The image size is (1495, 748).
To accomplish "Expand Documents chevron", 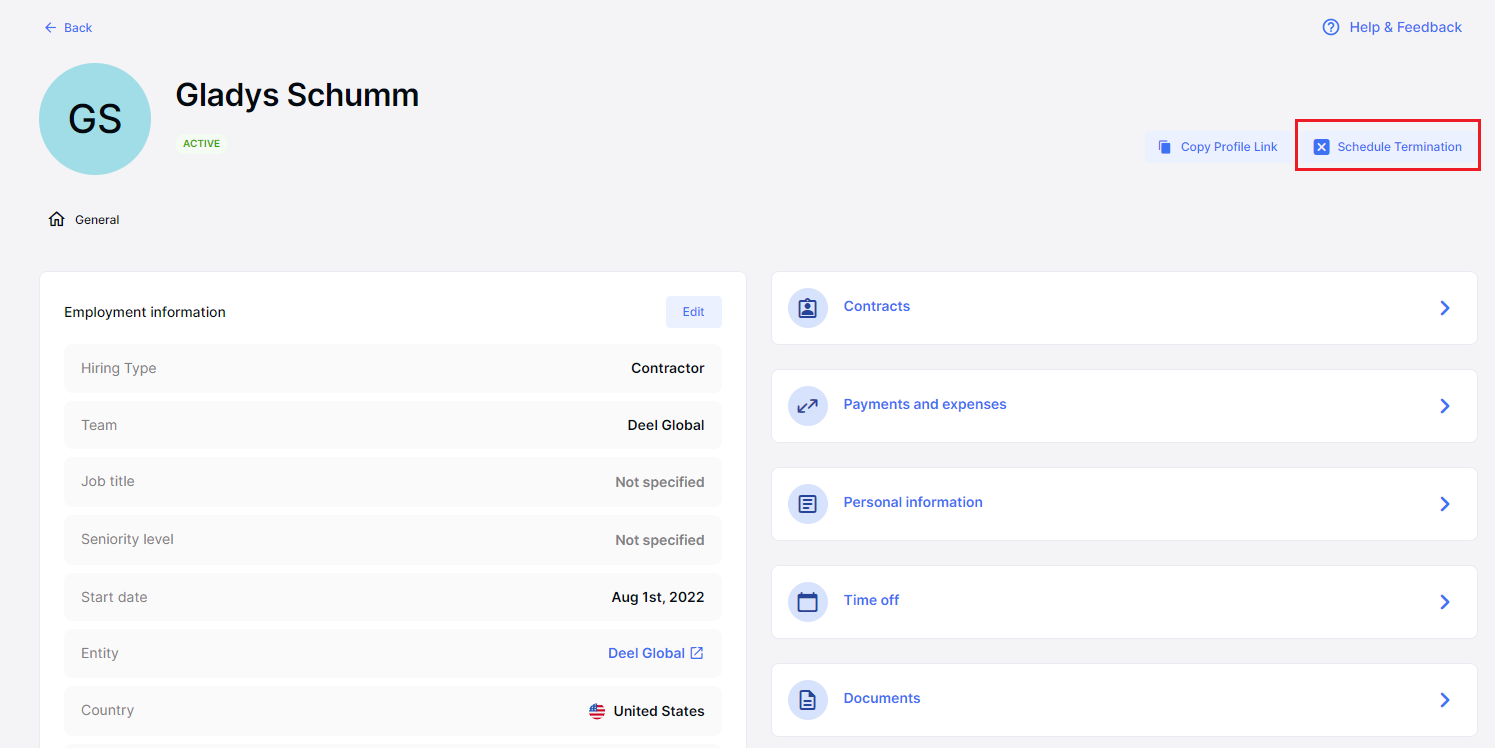I will 1445,700.
